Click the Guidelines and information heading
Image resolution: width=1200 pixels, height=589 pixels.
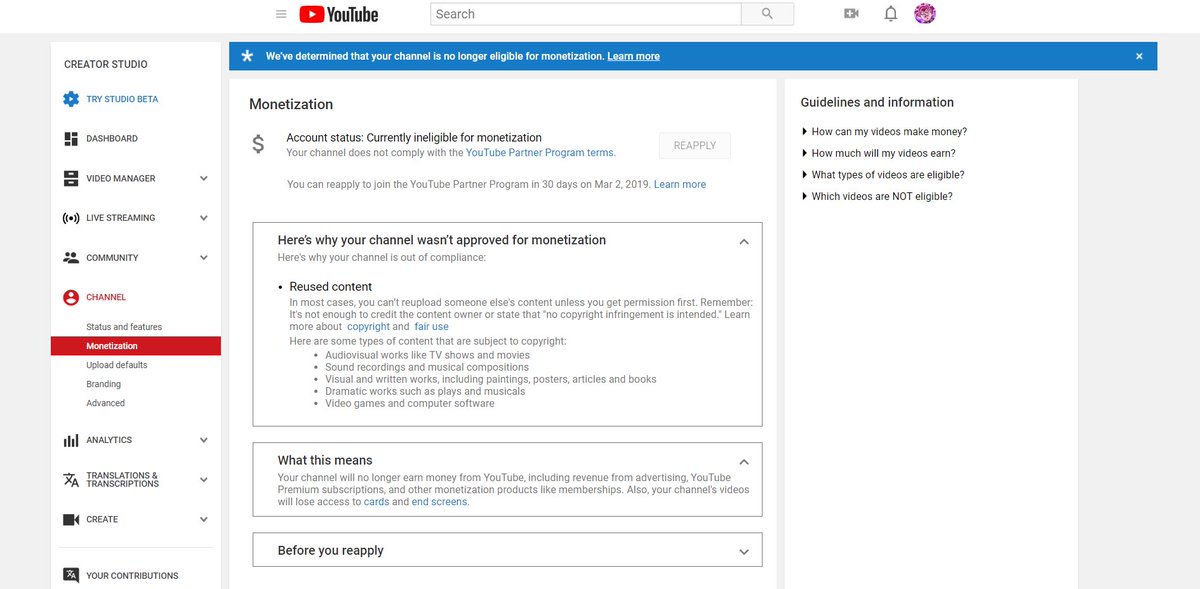877,102
